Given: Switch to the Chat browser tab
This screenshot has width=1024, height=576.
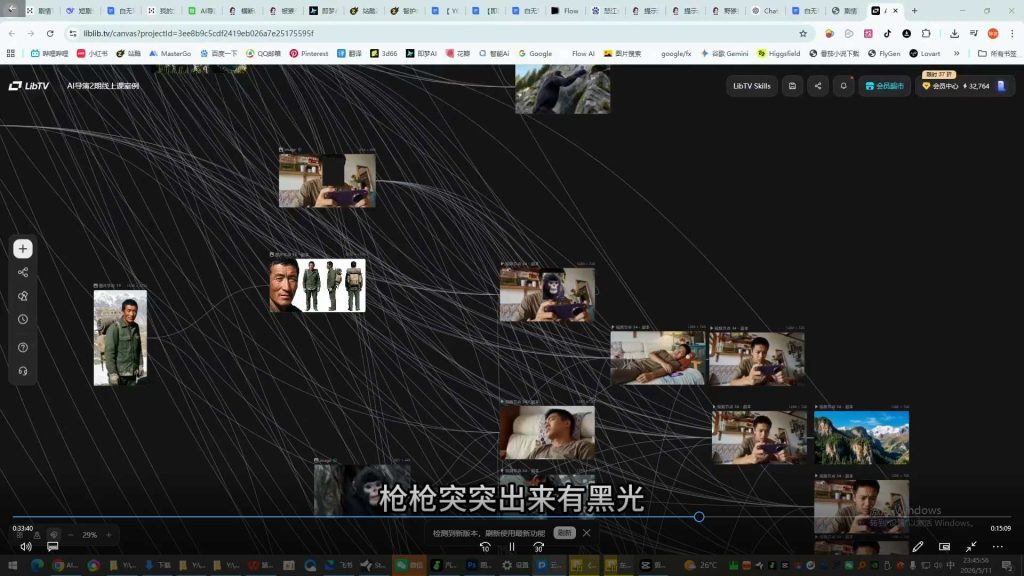Looking at the screenshot, I should pos(765,10).
